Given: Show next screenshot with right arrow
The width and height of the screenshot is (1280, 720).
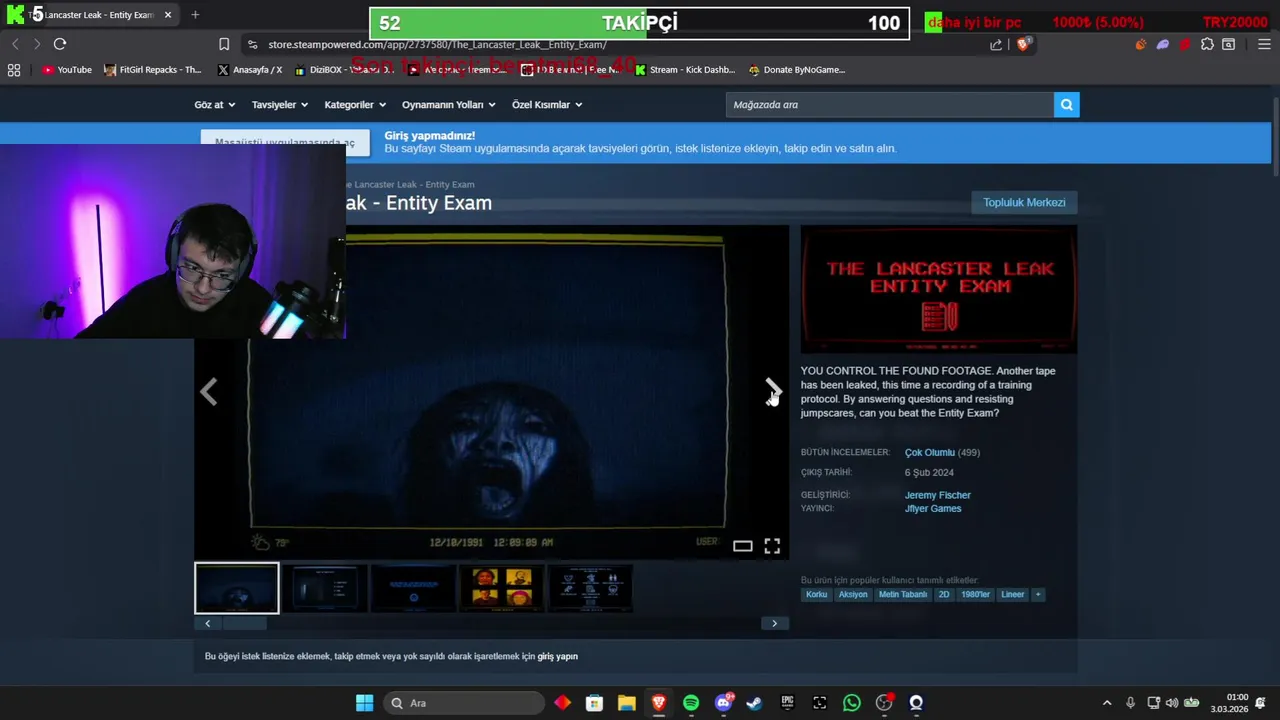Looking at the screenshot, I should click(x=773, y=391).
